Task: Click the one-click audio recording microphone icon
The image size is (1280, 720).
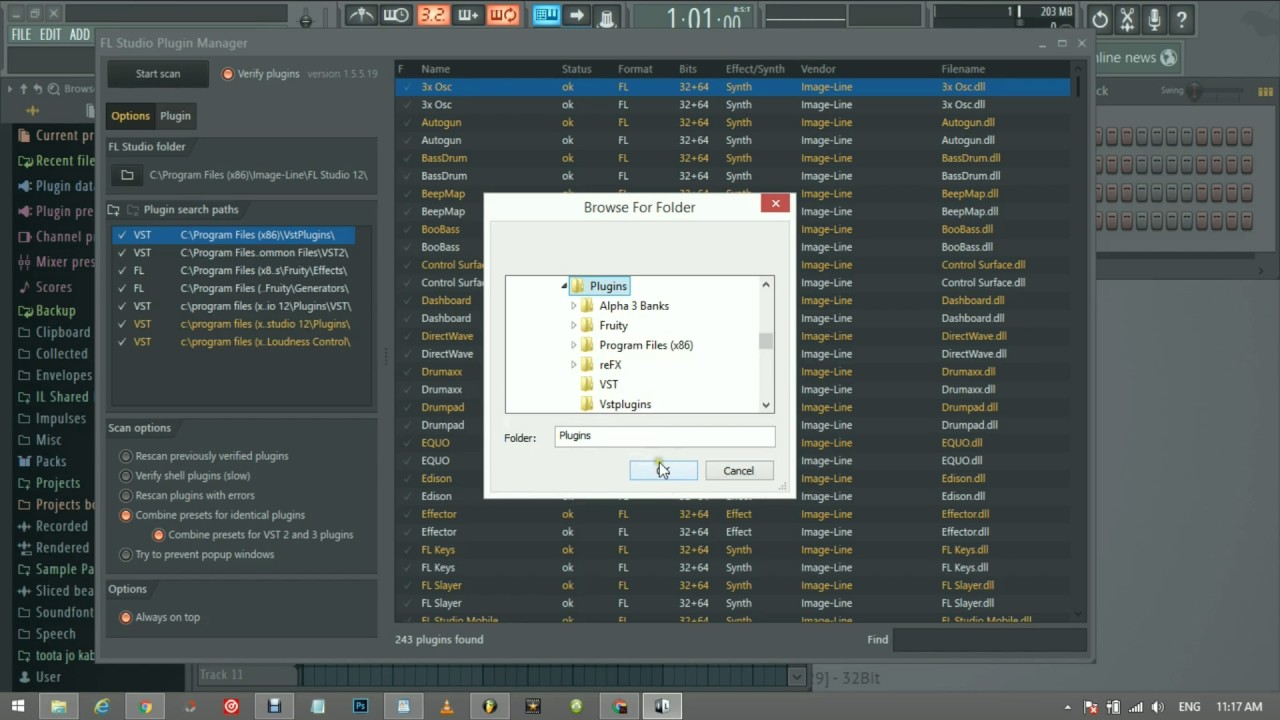Action: [x=1154, y=19]
